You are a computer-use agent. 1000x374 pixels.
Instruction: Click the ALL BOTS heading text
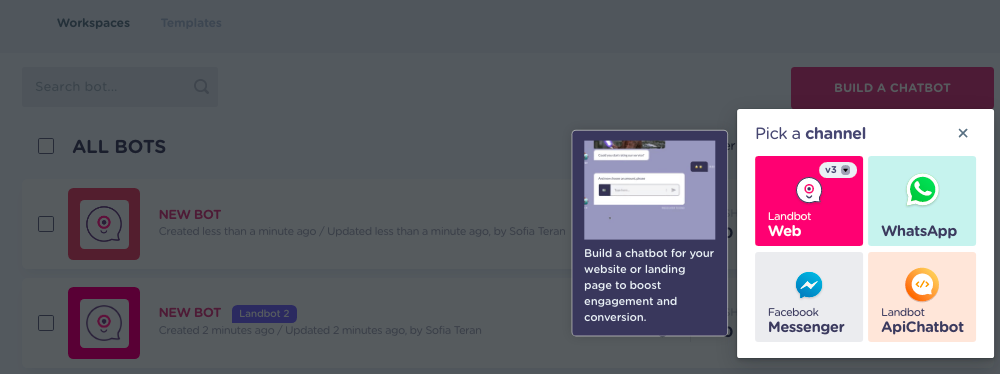coord(119,147)
